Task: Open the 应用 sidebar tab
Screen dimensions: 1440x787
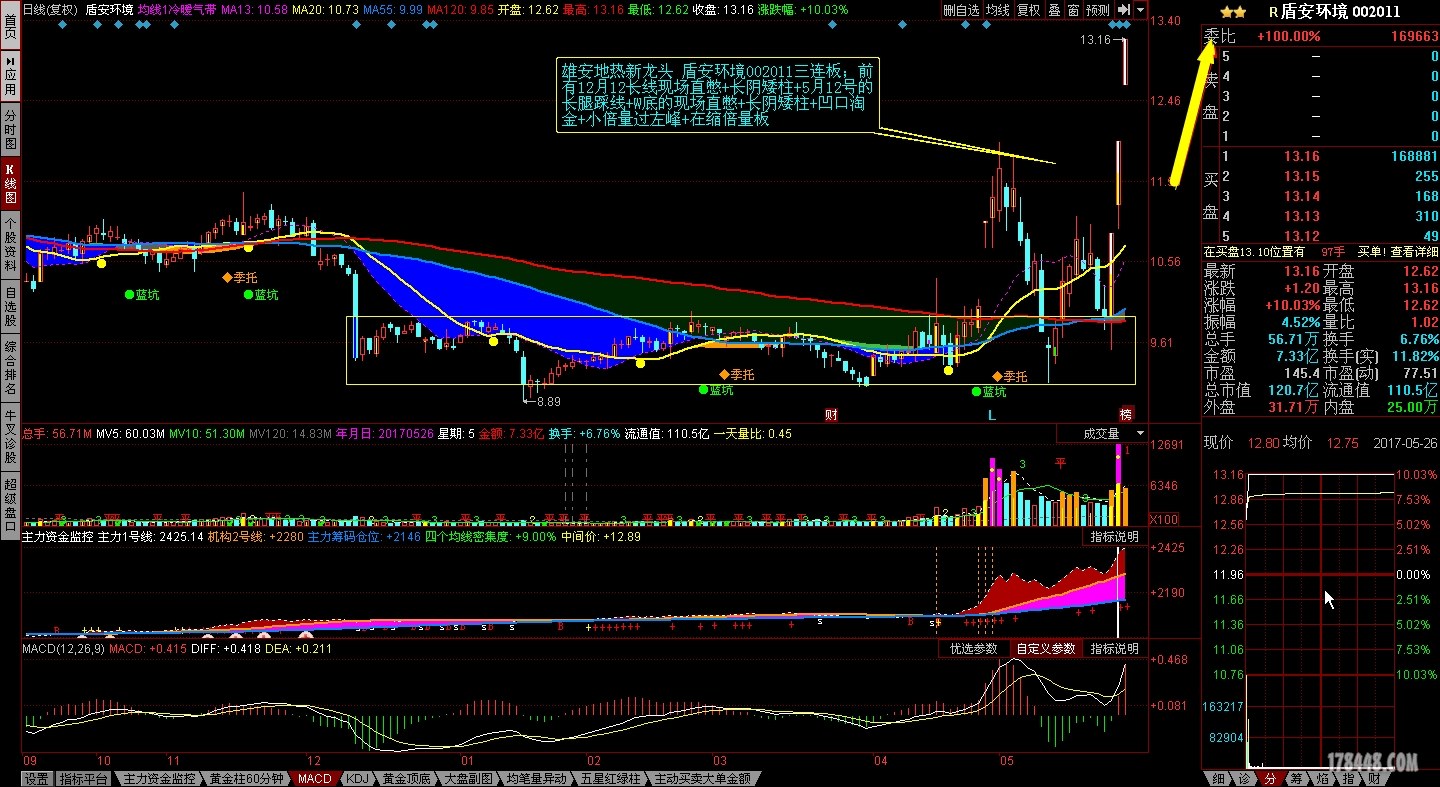Action: [10, 76]
